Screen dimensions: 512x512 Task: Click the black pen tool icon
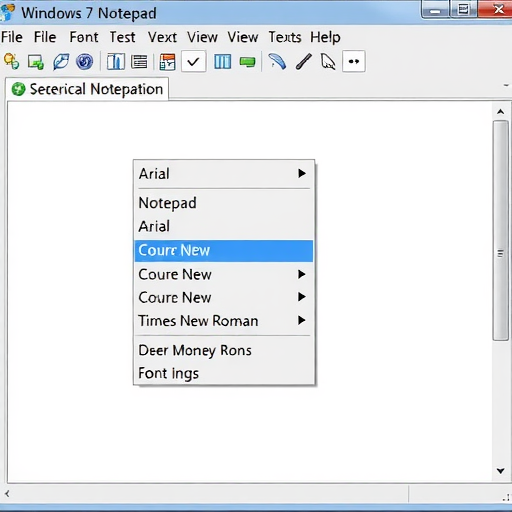click(x=304, y=61)
